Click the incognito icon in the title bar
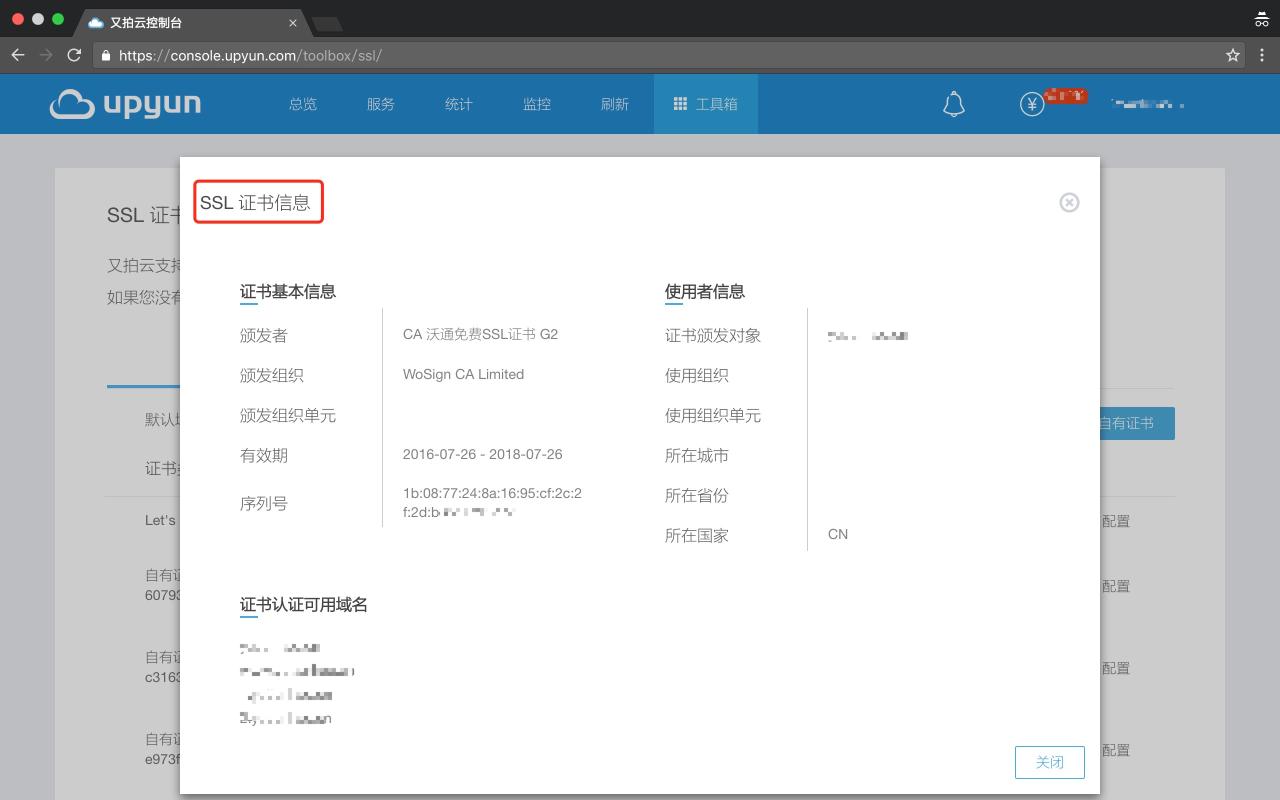Viewport: 1280px width, 800px height. (1262, 19)
